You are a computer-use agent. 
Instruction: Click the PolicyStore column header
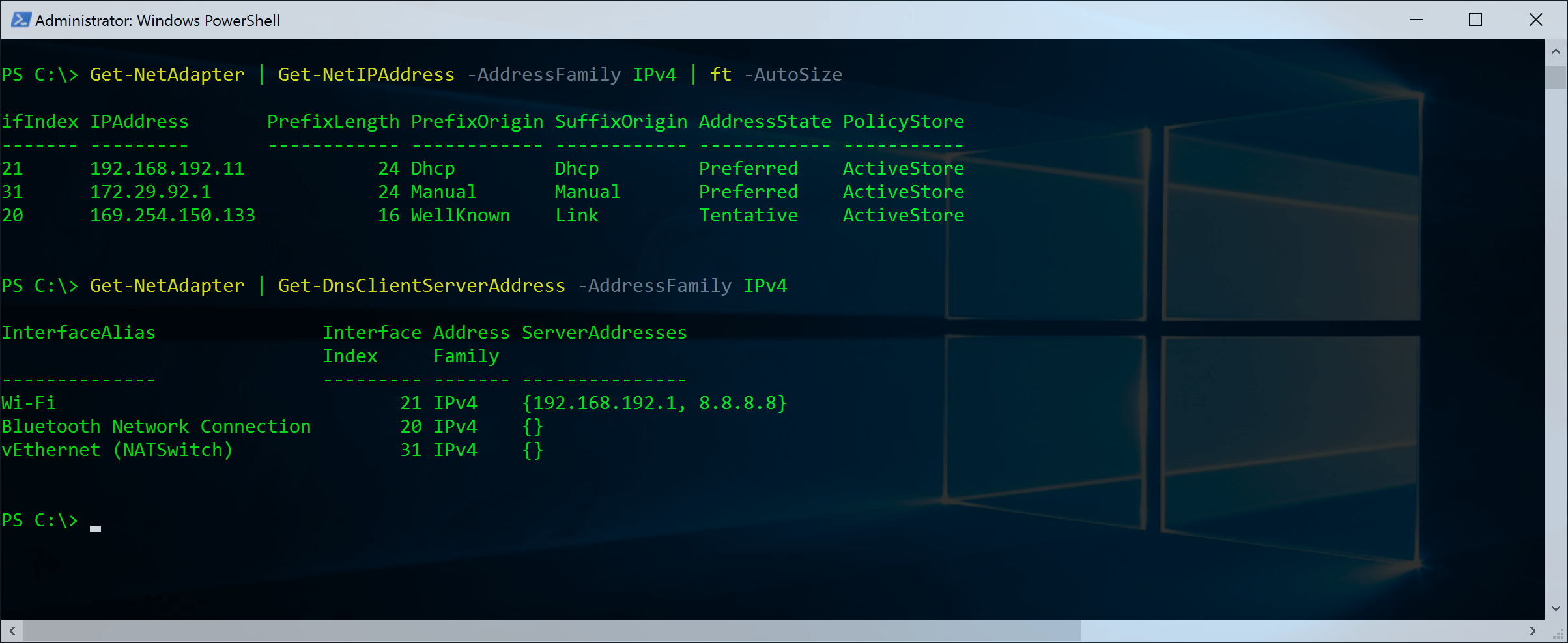click(x=904, y=122)
